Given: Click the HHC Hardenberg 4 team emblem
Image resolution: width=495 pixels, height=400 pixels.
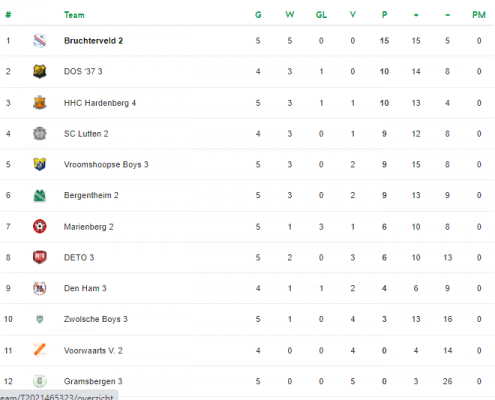Looking at the screenshot, I should pos(40,103).
